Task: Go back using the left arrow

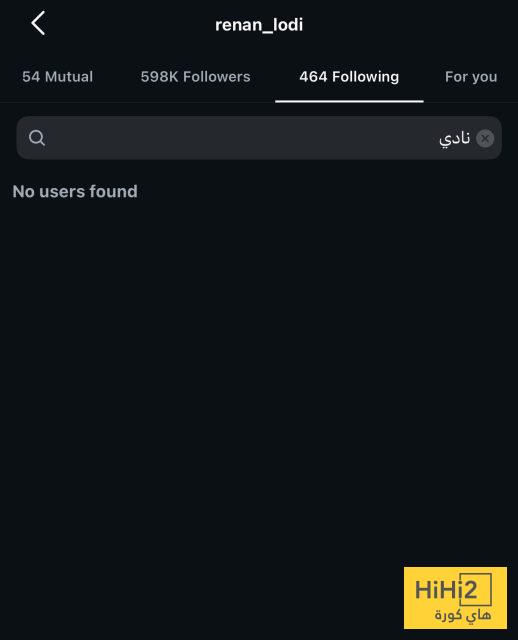Action: (38, 23)
